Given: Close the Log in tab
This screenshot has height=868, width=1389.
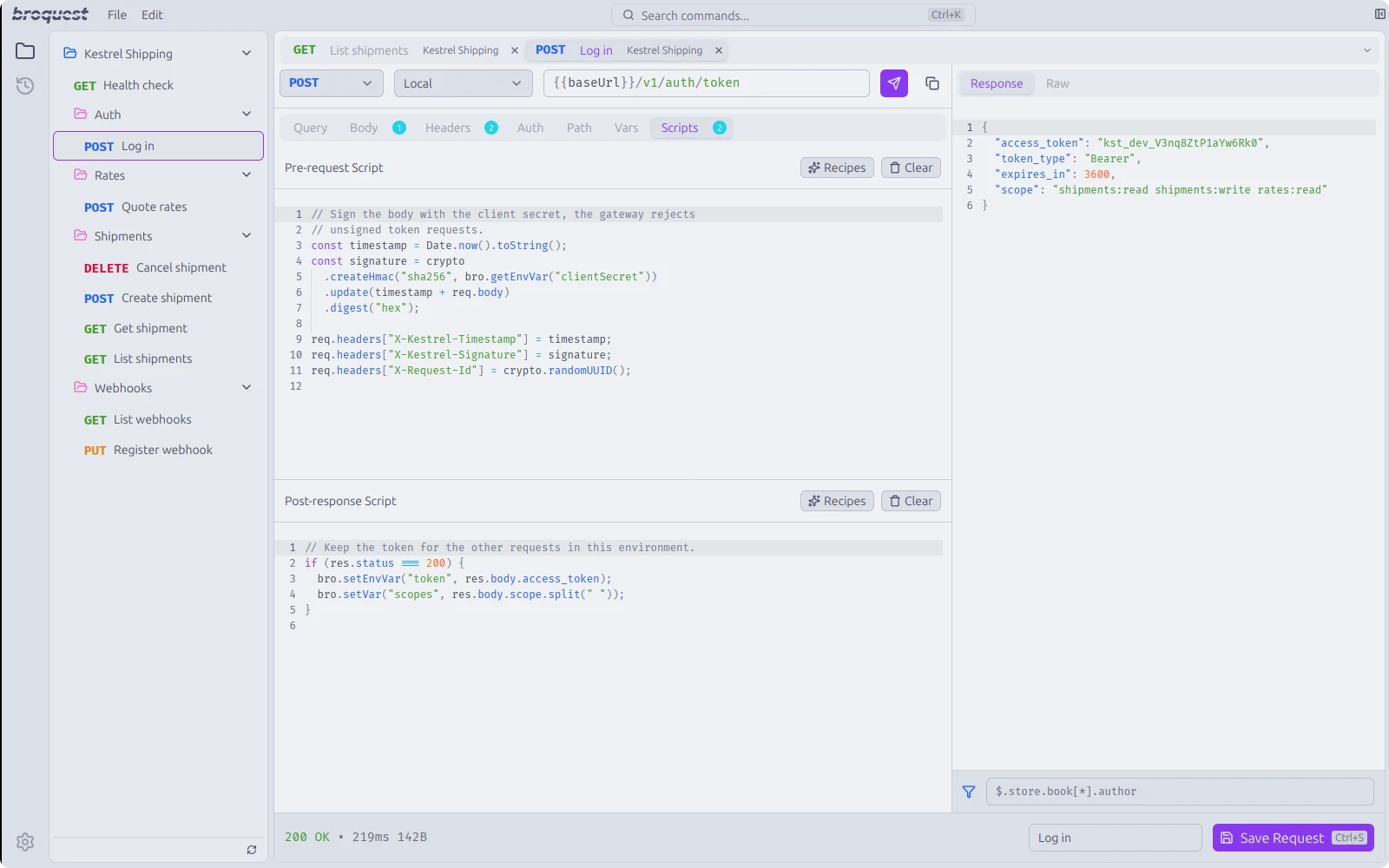Looking at the screenshot, I should (719, 50).
